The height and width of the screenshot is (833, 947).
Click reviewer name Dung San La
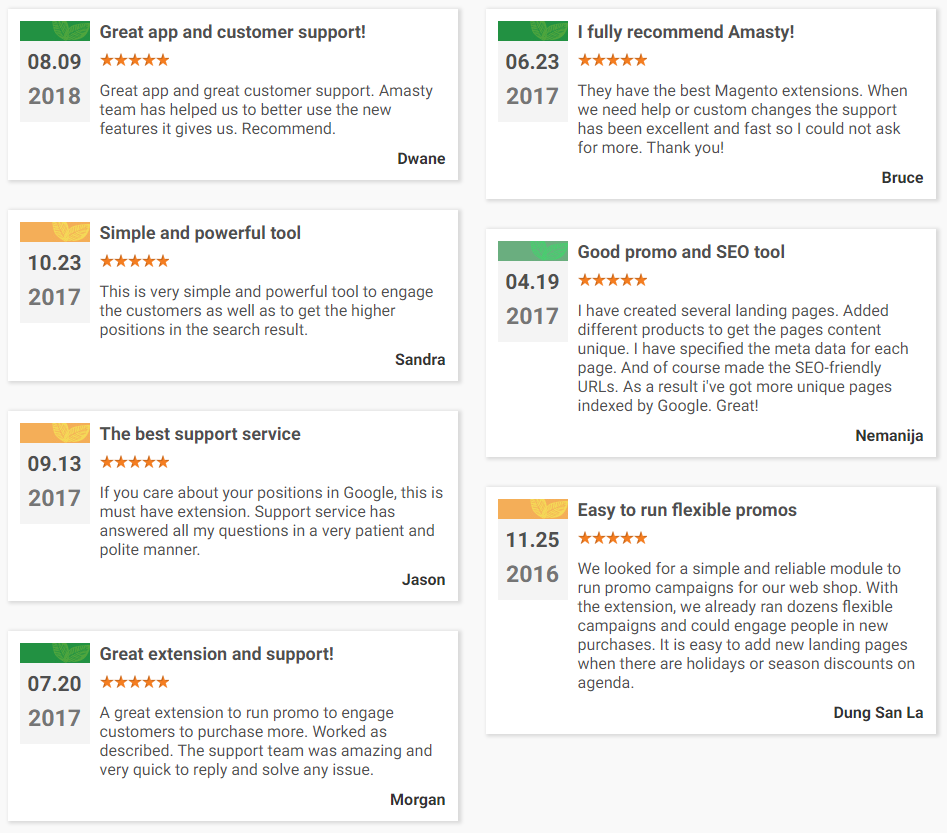coord(878,713)
